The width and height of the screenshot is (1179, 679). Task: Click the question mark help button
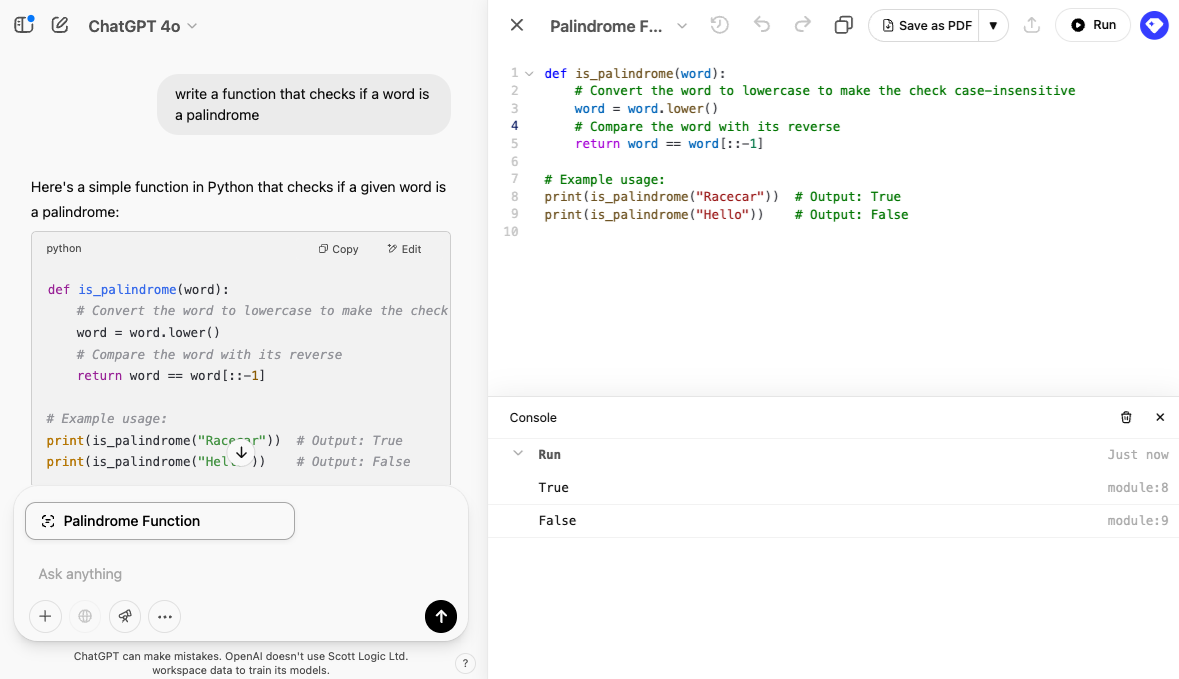click(465, 663)
